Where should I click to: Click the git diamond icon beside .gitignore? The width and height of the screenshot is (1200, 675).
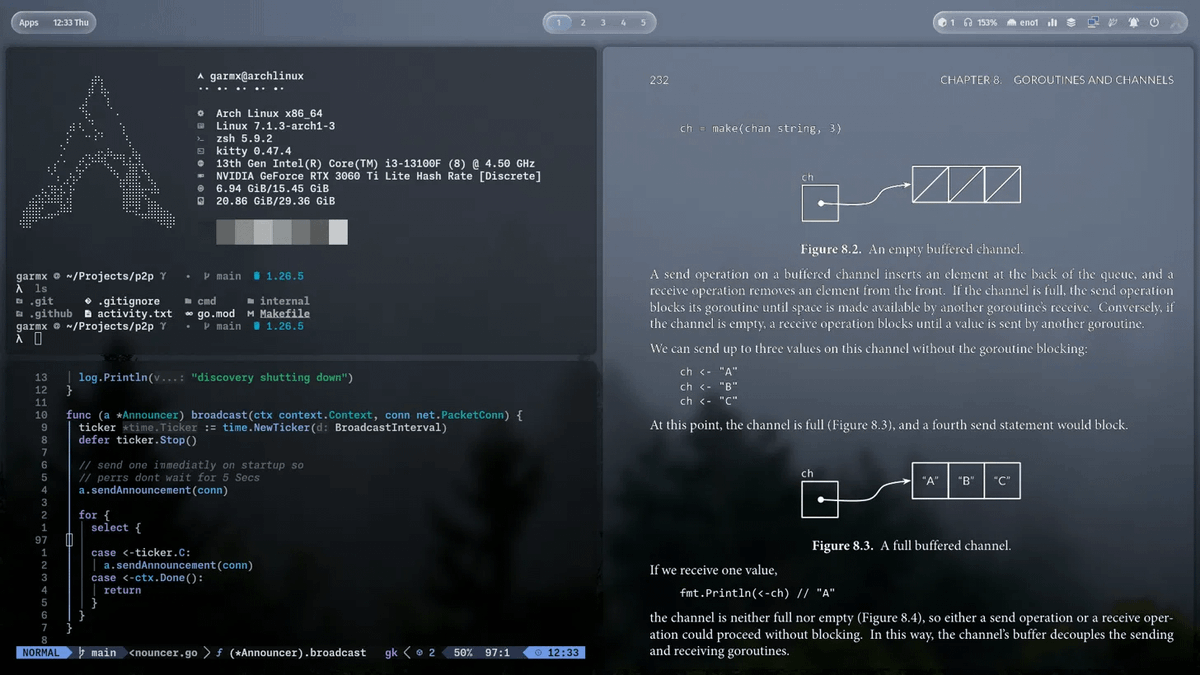click(x=88, y=301)
